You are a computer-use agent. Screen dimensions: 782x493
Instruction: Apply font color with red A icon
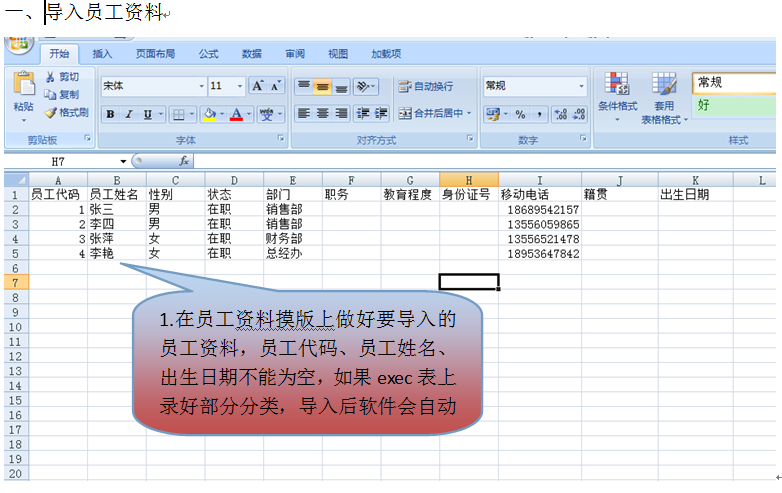(236, 114)
